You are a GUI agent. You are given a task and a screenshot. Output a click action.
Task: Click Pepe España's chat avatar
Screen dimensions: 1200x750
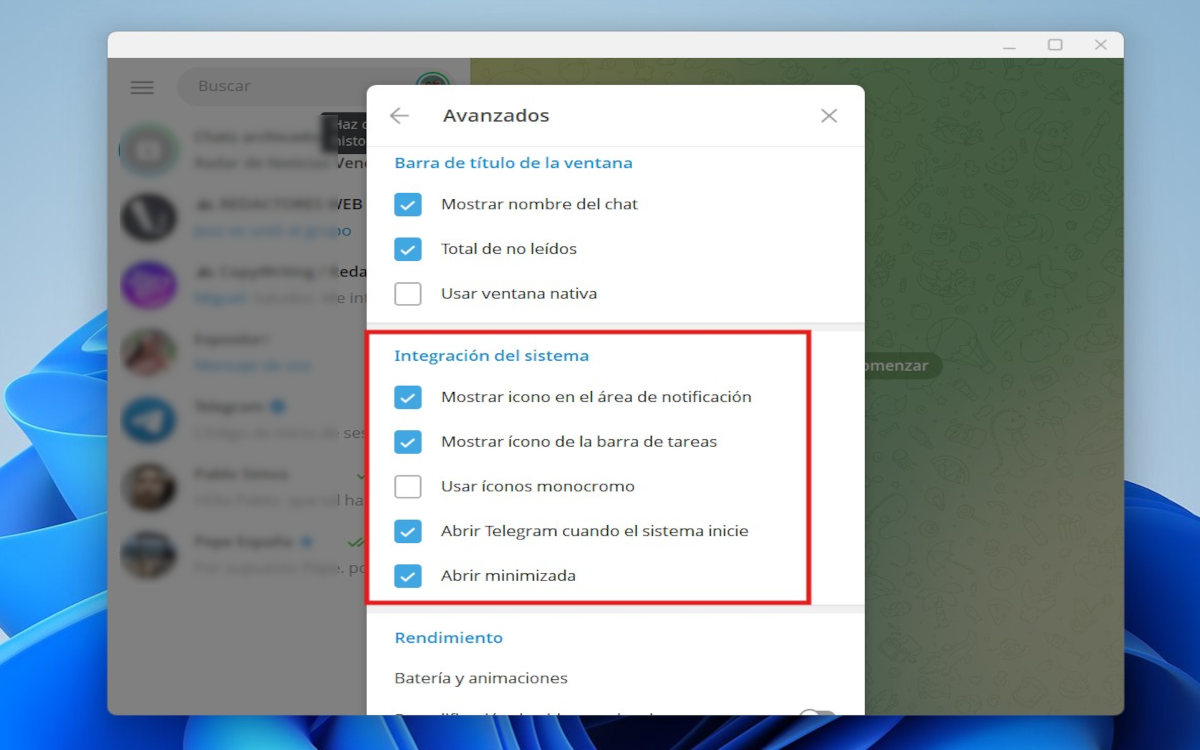148,555
